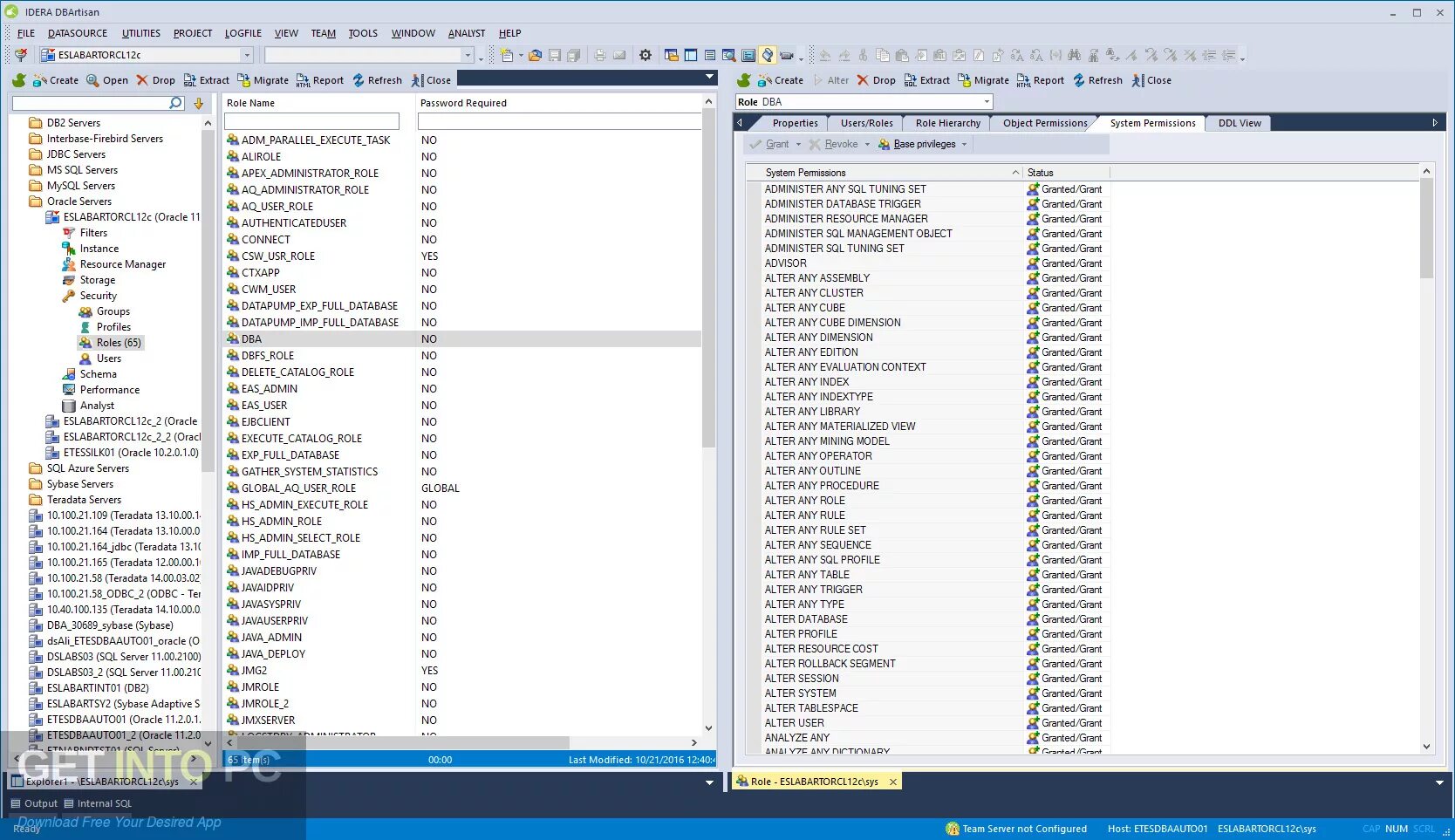
Task: Switch to the Object Permissions tab
Action: (x=1045, y=123)
